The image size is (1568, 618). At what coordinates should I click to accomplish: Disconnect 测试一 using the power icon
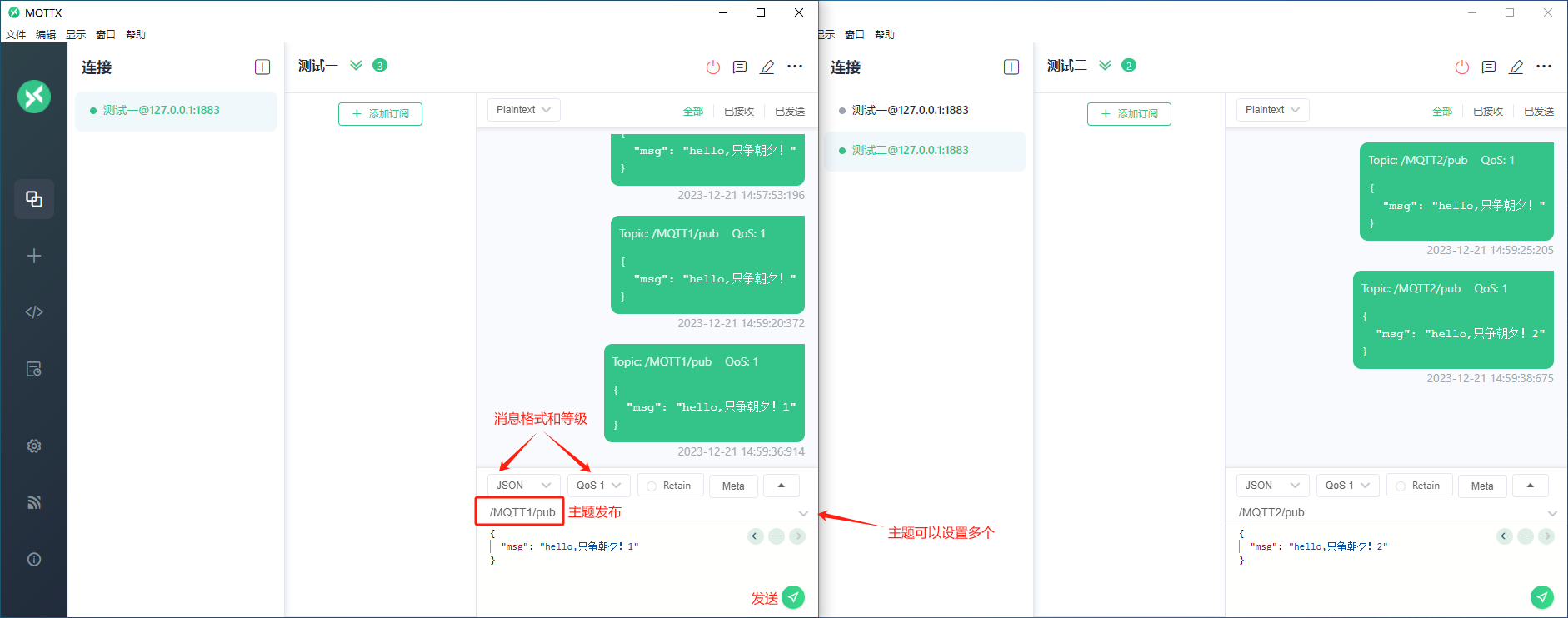713,67
